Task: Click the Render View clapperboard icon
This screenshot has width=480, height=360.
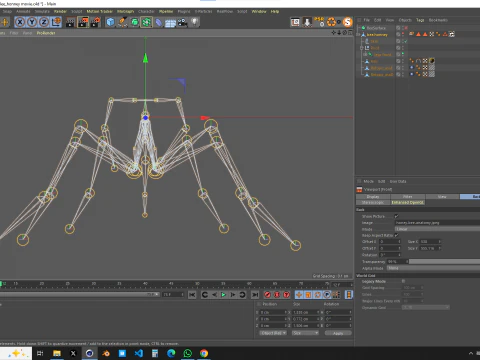Action: 71,22
